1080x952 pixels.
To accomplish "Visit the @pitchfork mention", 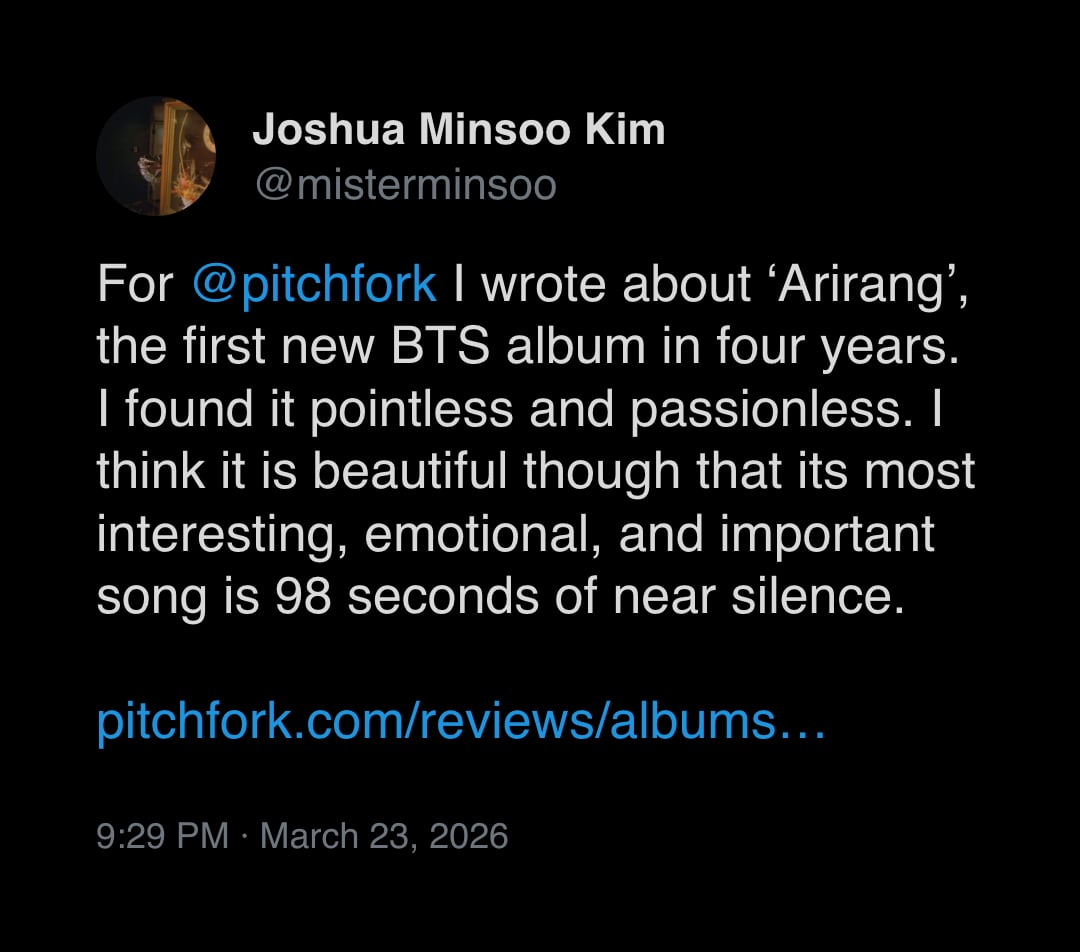I will click(313, 285).
